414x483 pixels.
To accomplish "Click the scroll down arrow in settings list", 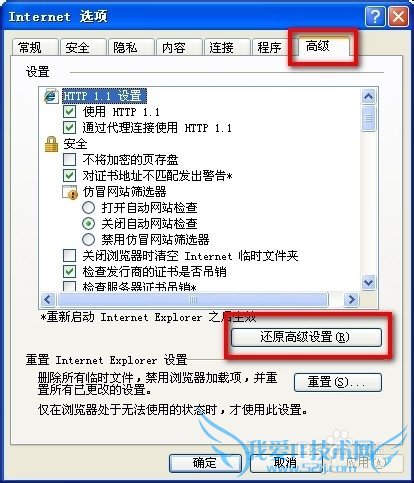I will (x=369, y=283).
